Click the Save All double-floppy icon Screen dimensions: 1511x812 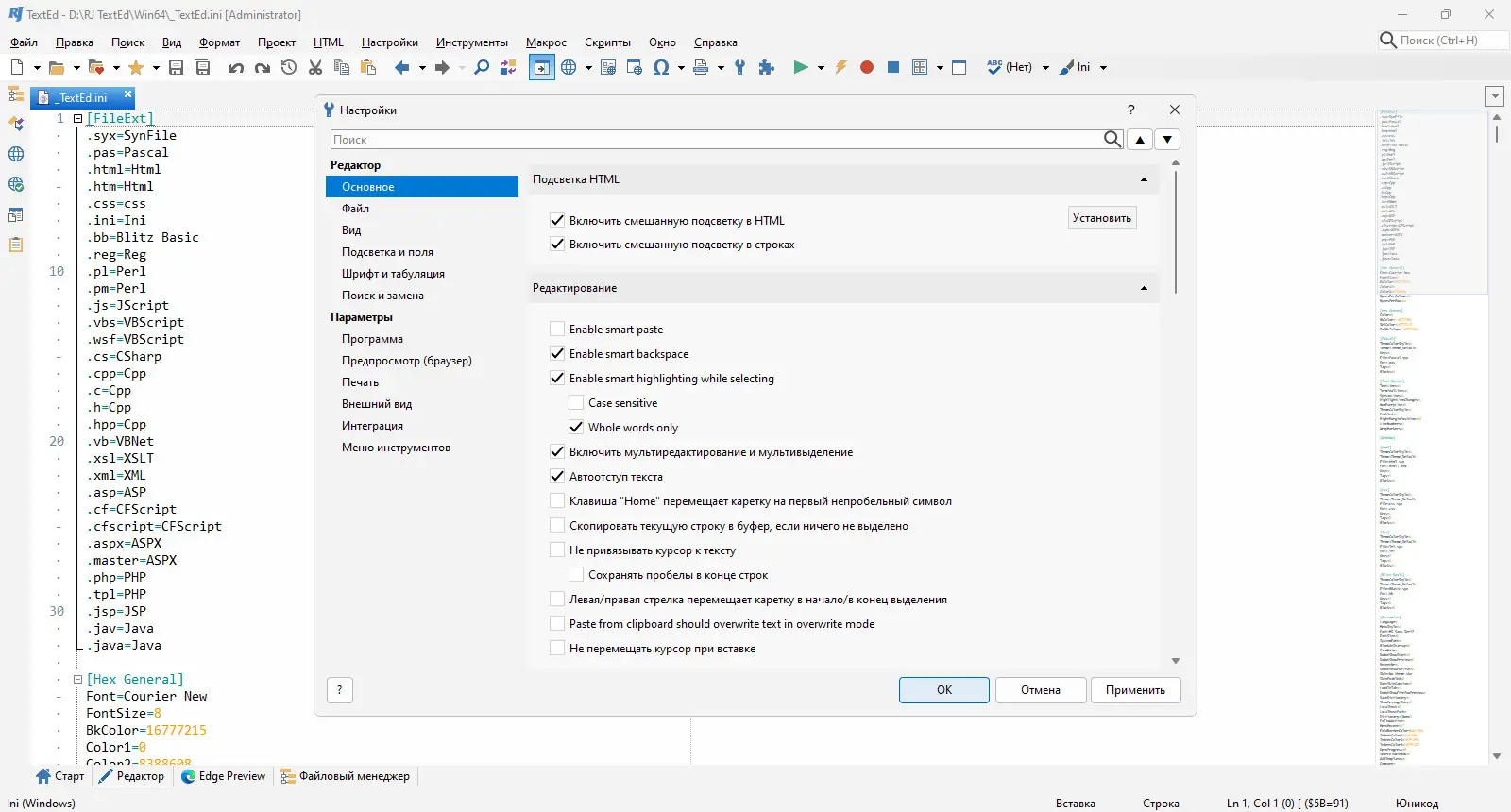click(202, 67)
